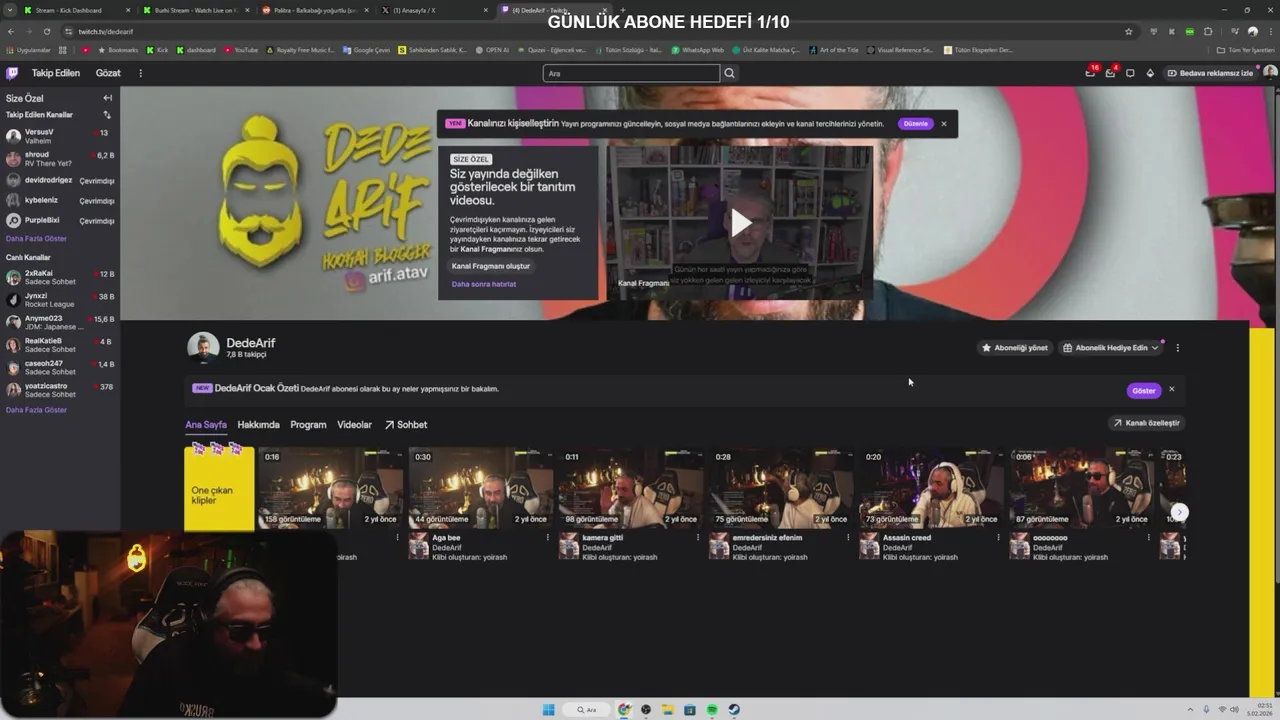1280x720 pixels.
Task: Open Jynxzi Rocket League channel in sidebar
Action: [x=60, y=300]
